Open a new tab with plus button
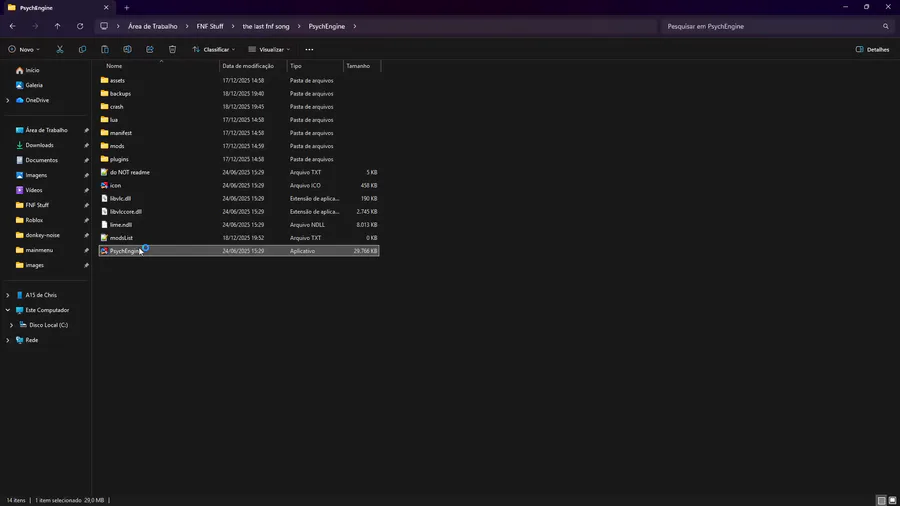Viewport: 900px width, 506px height. tap(126, 8)
